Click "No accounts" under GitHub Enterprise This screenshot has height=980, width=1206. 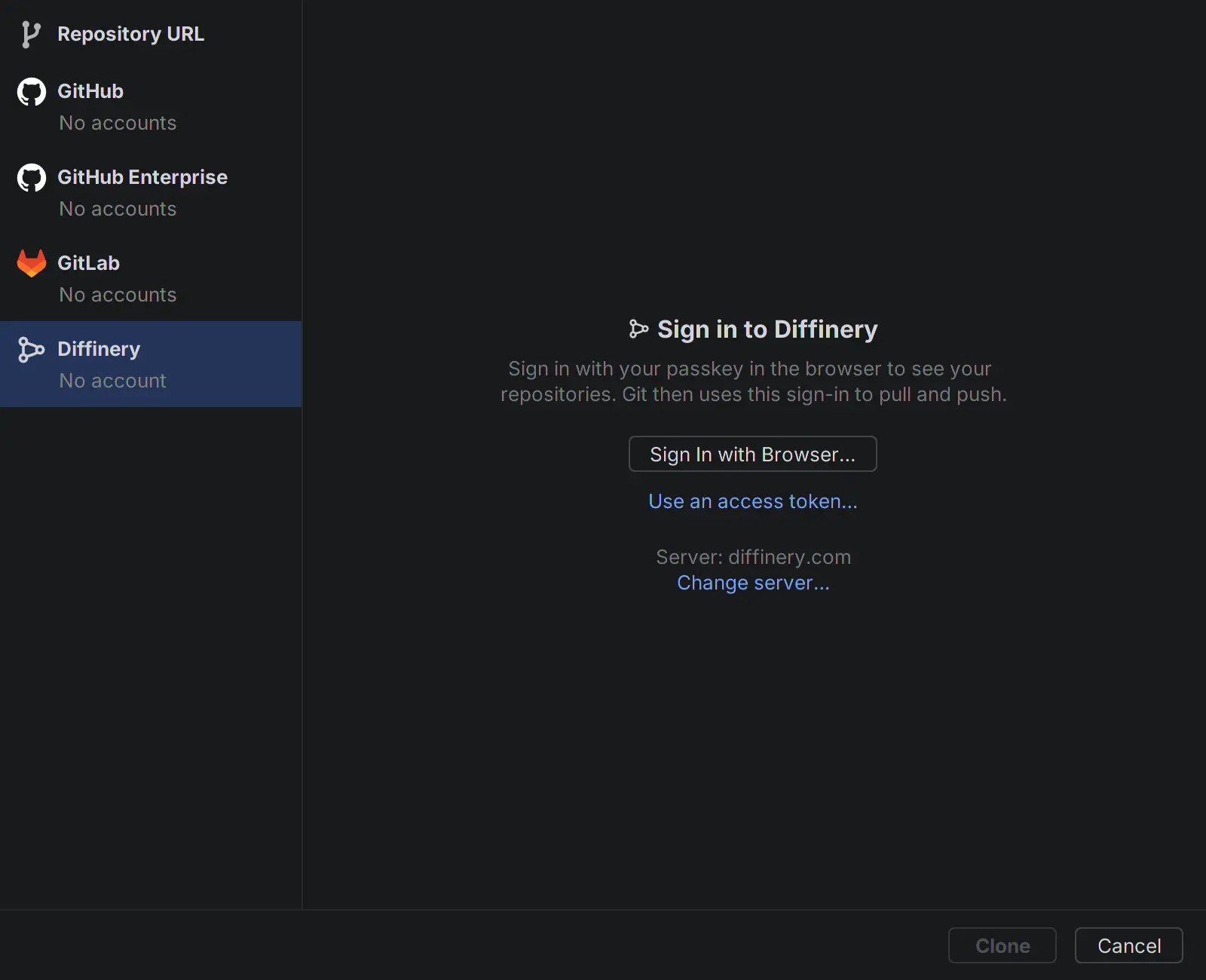tap(118, 209)
